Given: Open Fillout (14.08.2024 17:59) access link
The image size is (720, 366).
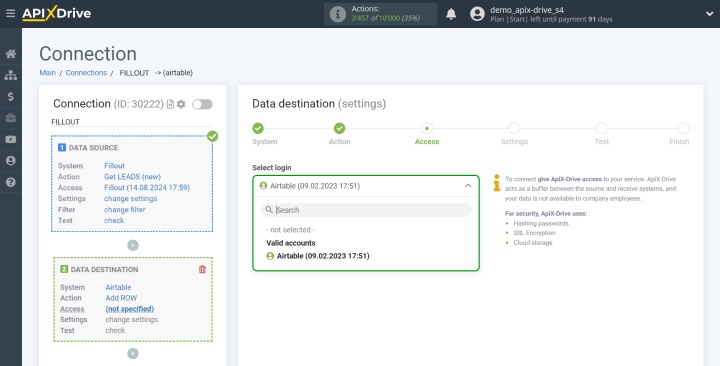Looking at the screenshot, I should coord(147,187).
